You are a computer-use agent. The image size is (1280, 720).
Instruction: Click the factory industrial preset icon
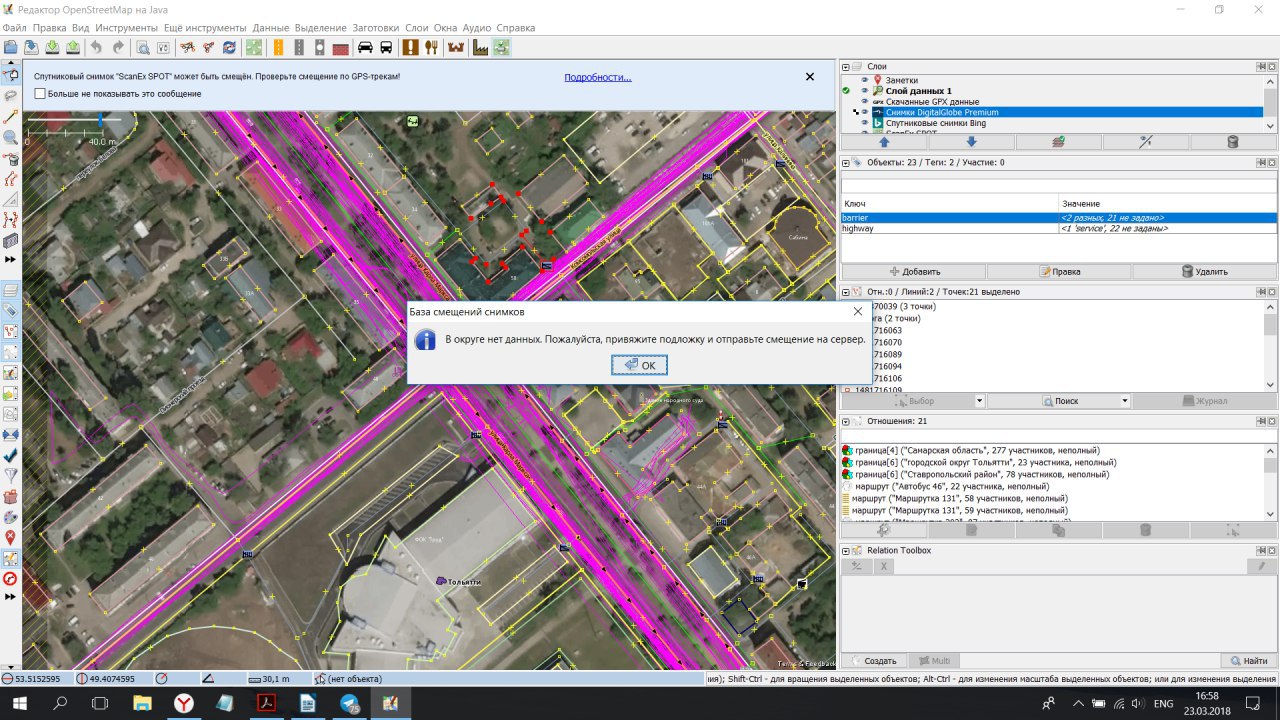(480, 47)
